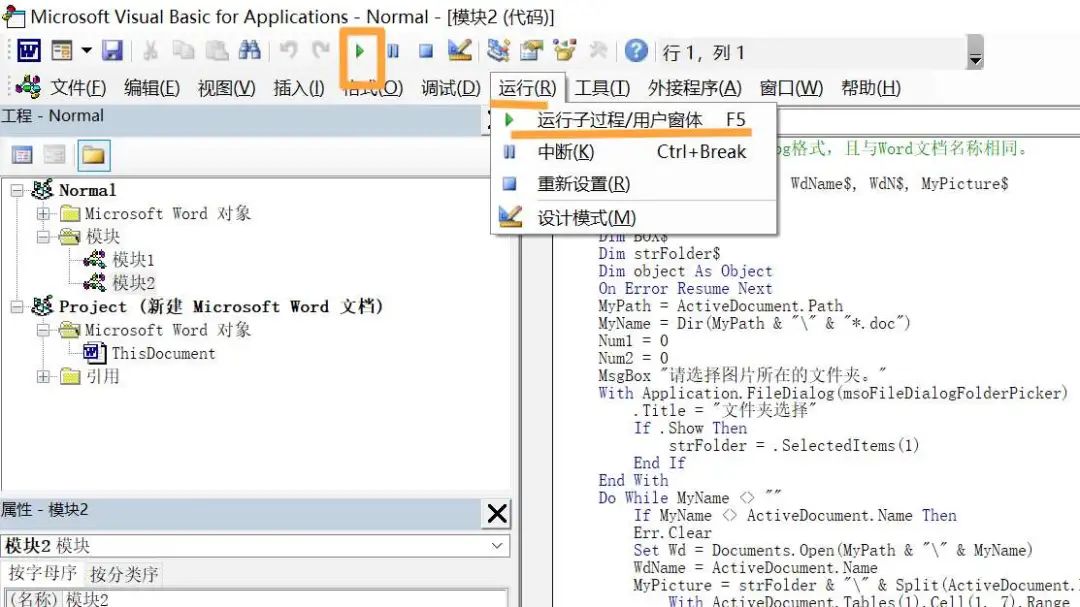Toggle Folders view in project panel
The height and width of the screenshot is (607, 1080).
coord(93,155)
